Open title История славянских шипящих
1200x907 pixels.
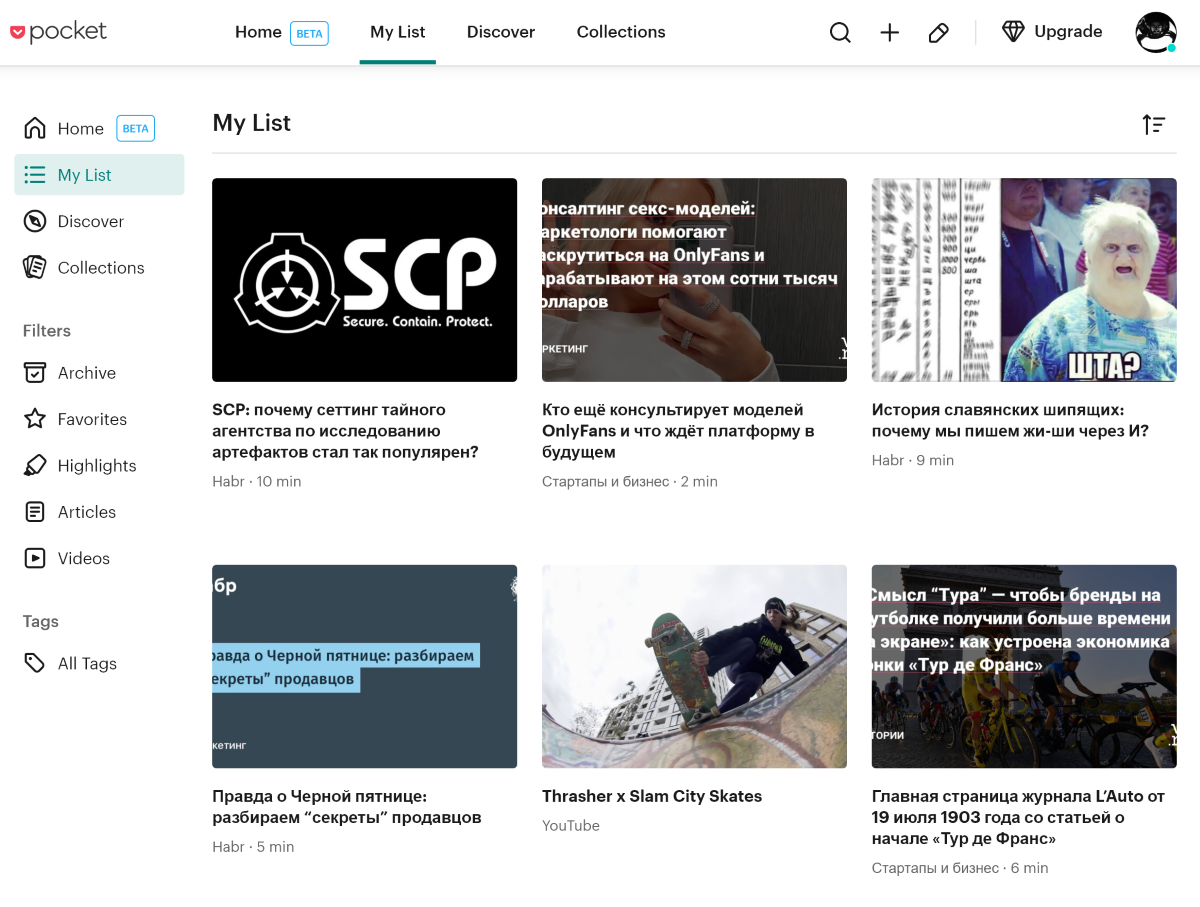pos(1010,420)
